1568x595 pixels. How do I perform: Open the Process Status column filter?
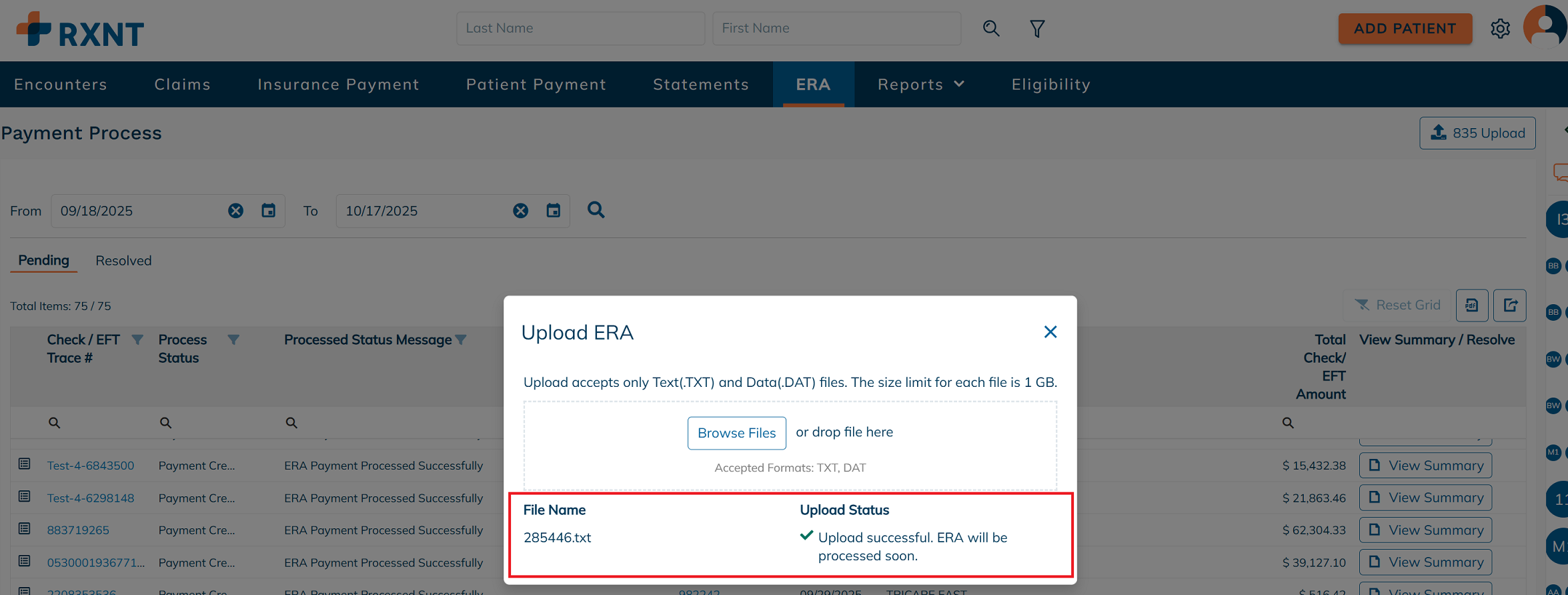[233, 340]
